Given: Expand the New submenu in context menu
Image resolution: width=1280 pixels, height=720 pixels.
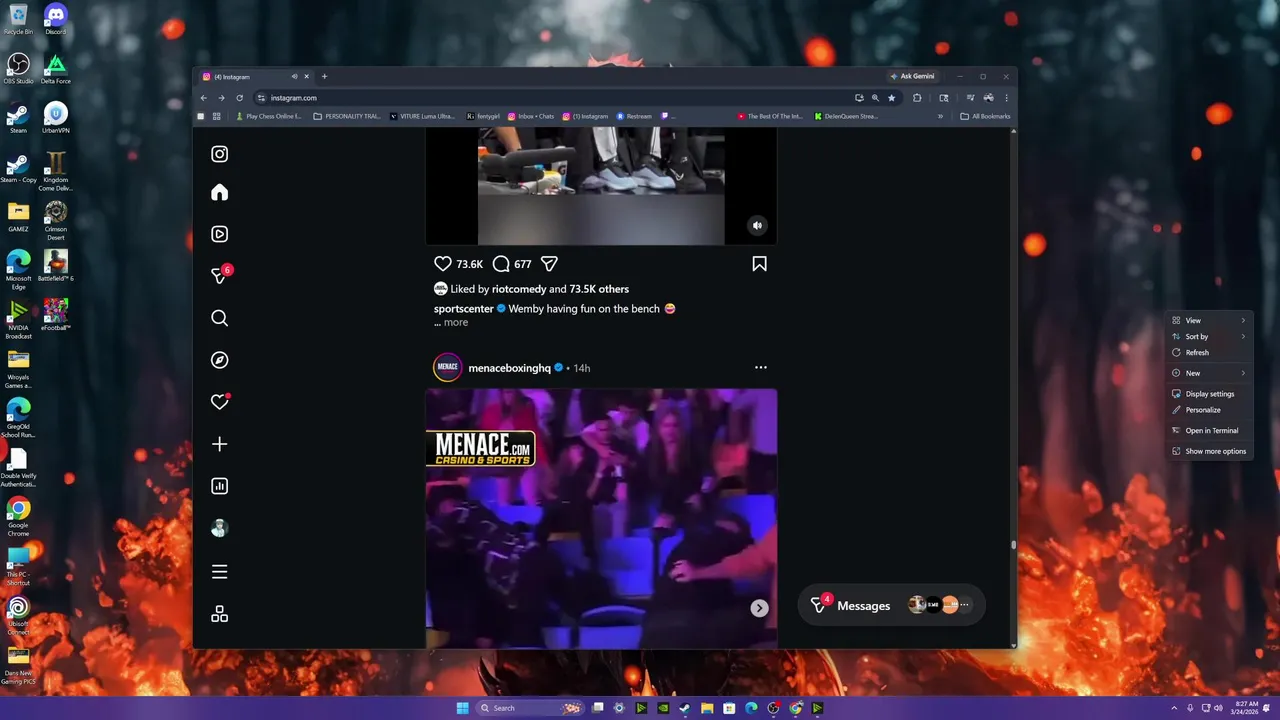Looking at the screenshot, I should click(1209, 373).
